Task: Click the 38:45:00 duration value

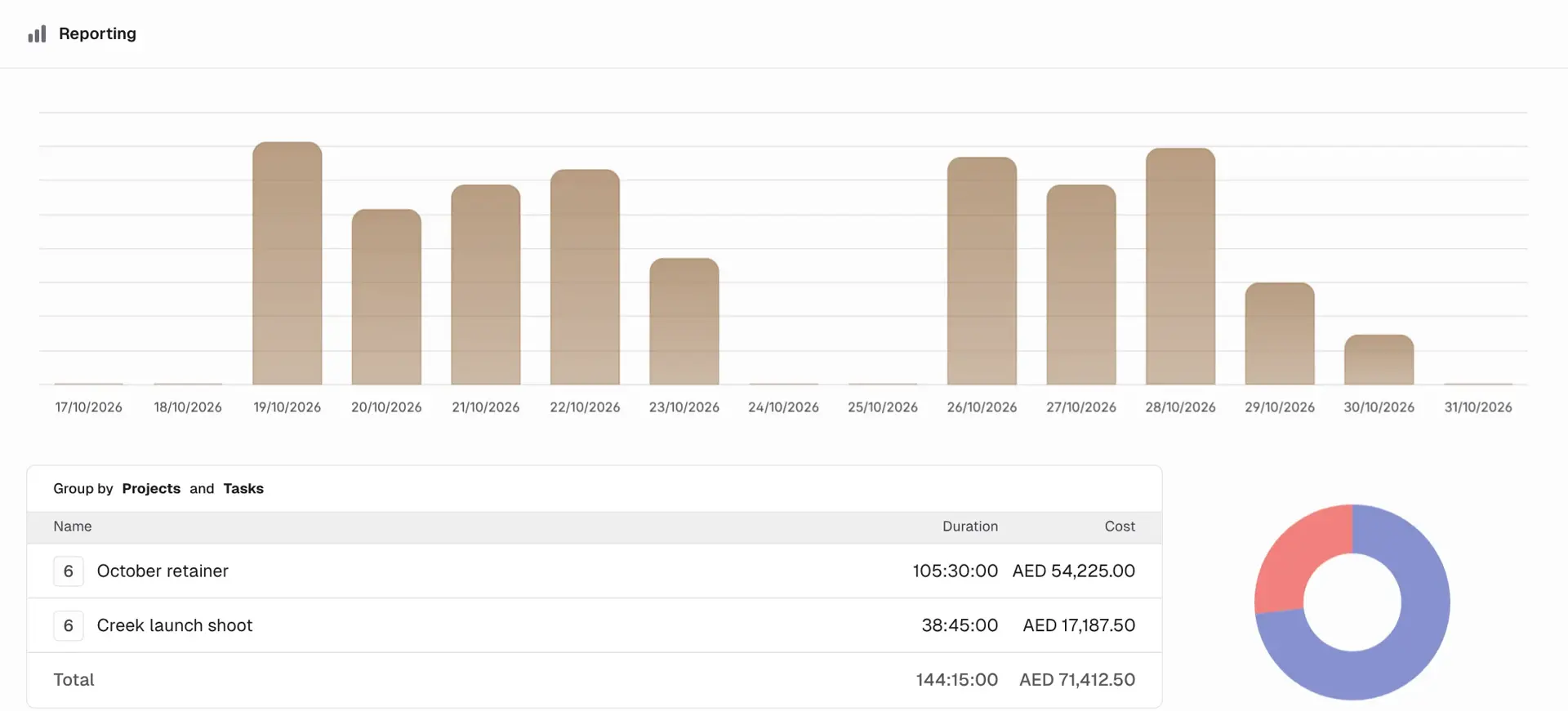Action: pyautogui.click(x=960, y=625)
